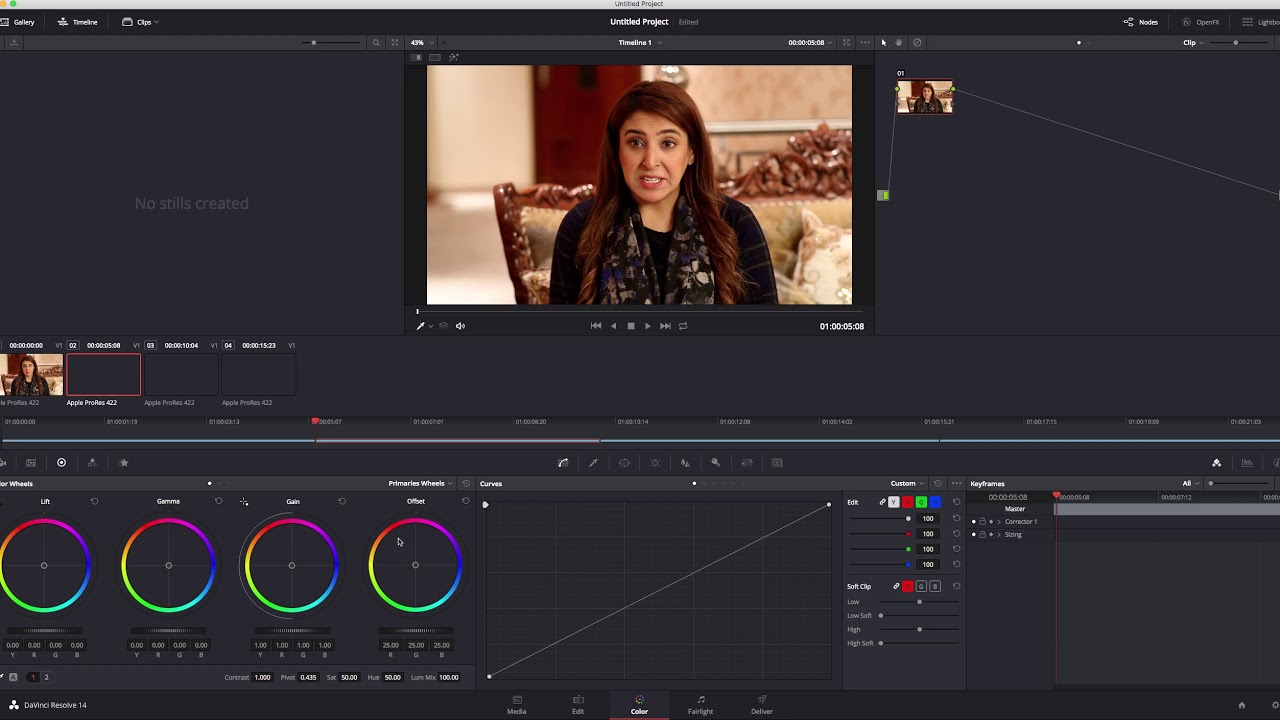The image size is (1280, 720).
Task: Switch to the Fairlight page
Action: click(x=700, y=705)
